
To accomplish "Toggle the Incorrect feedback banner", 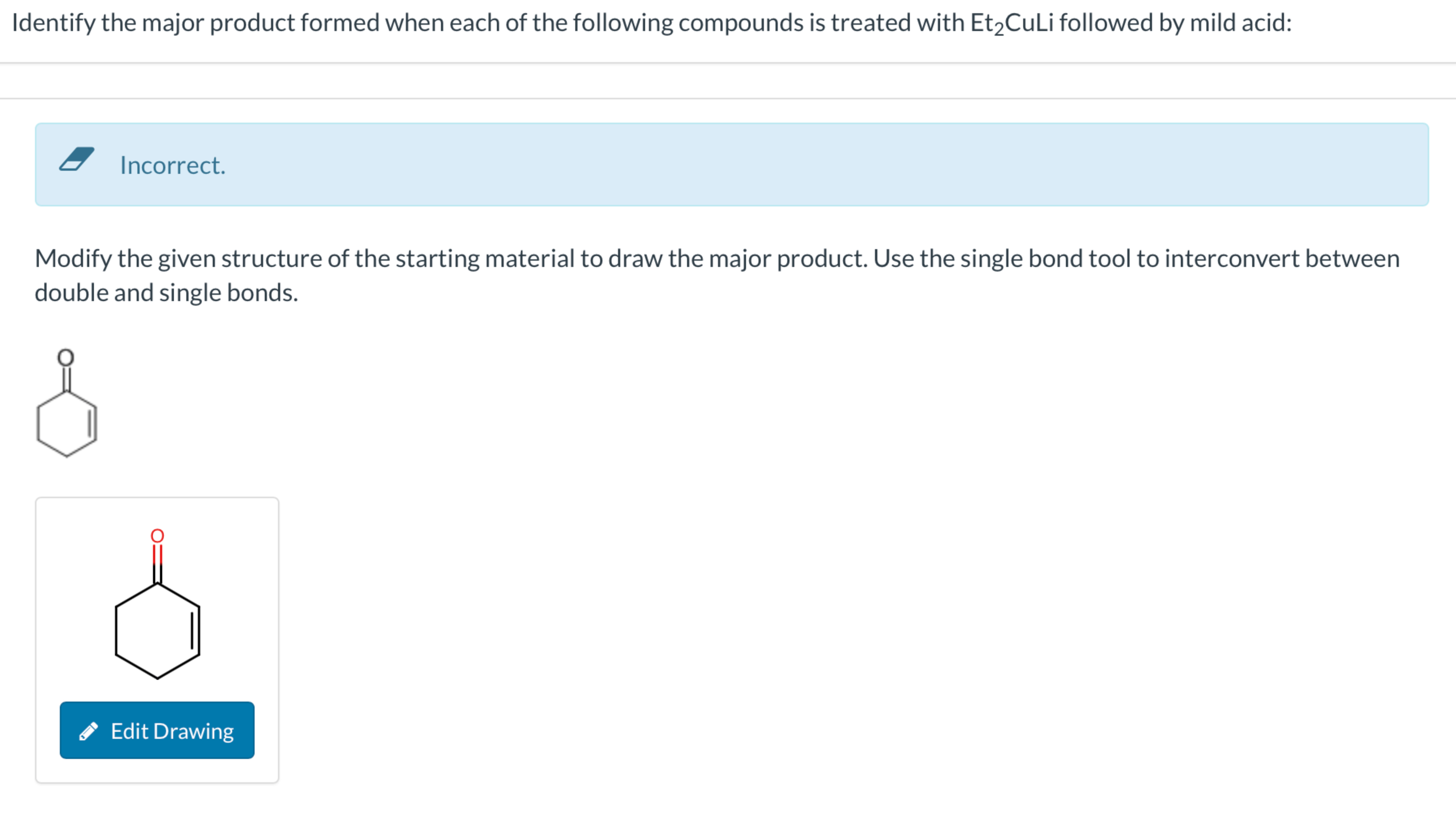I will [728, 165].
